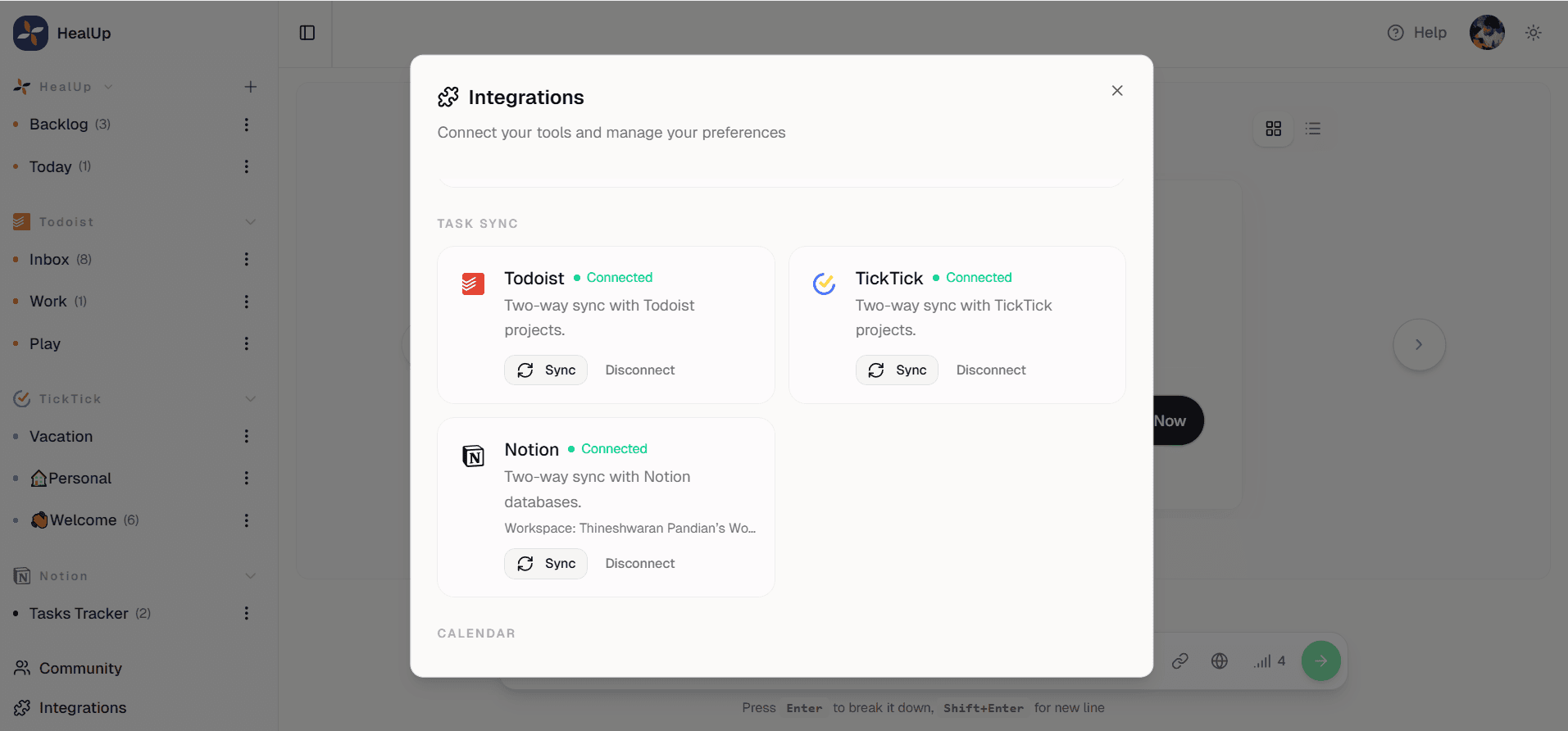This screenshot has height=731, width=1568.
Task: Click the TickTick Connected status label
Action: pos(979,278)
